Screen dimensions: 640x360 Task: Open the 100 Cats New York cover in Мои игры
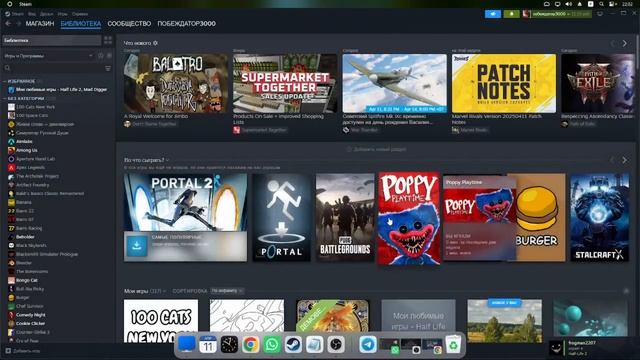[x=161, y=321]
